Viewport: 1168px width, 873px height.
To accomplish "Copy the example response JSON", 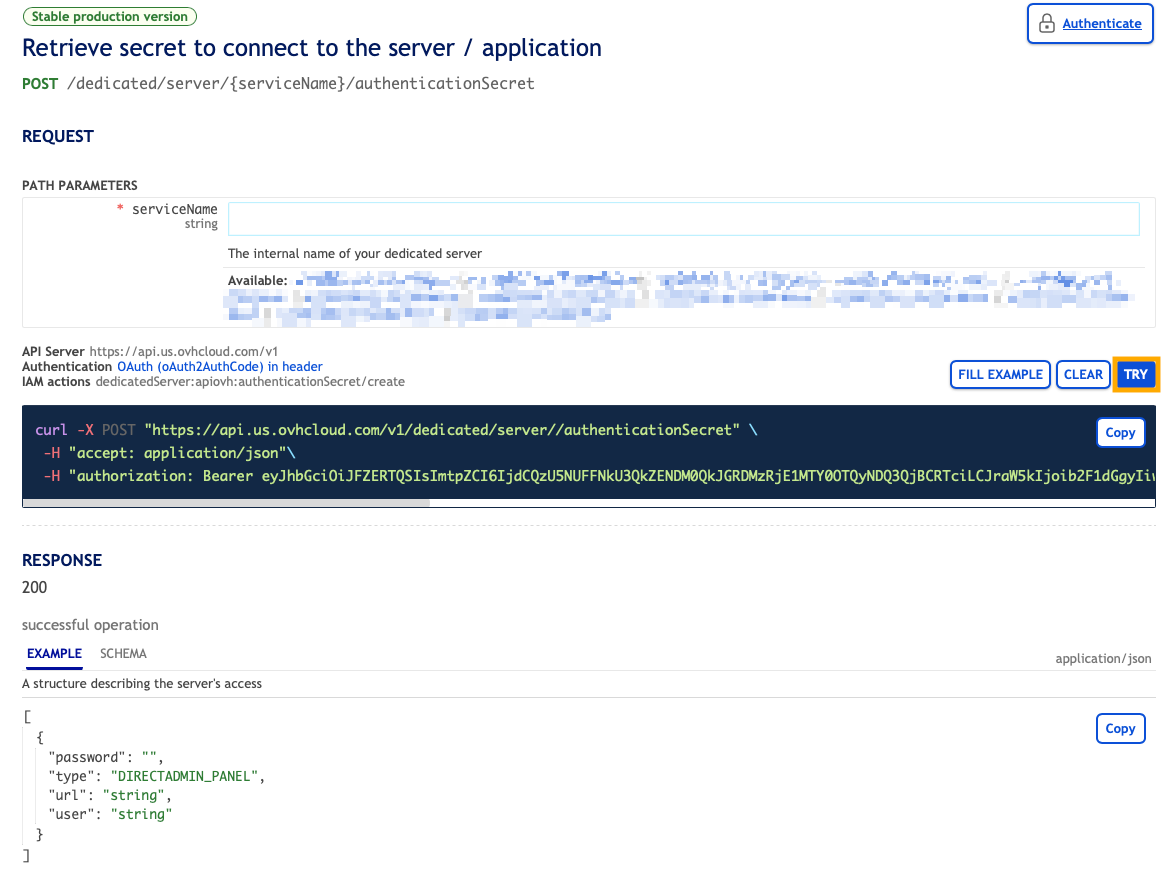I will [x=1120, y=728].
